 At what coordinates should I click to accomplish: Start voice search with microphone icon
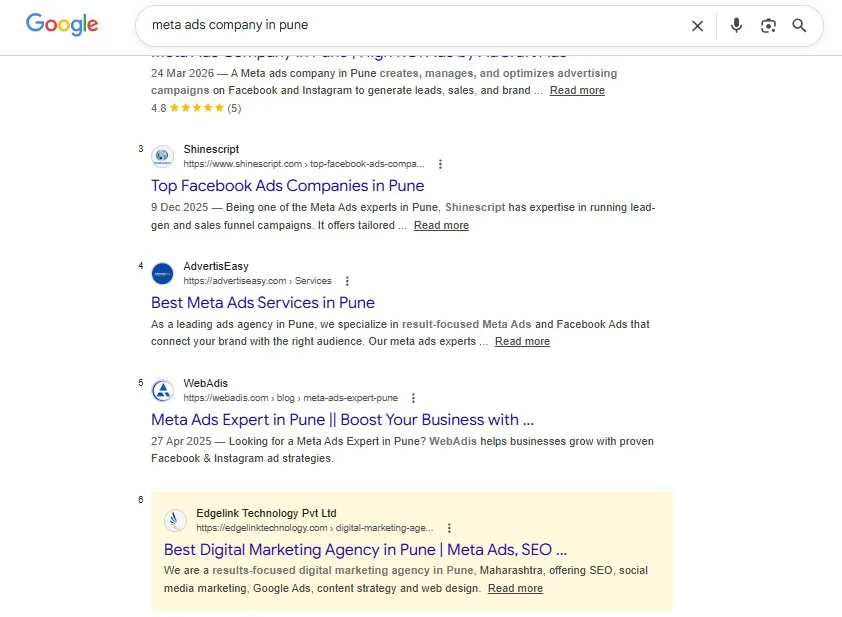click(x=736, y=25)
